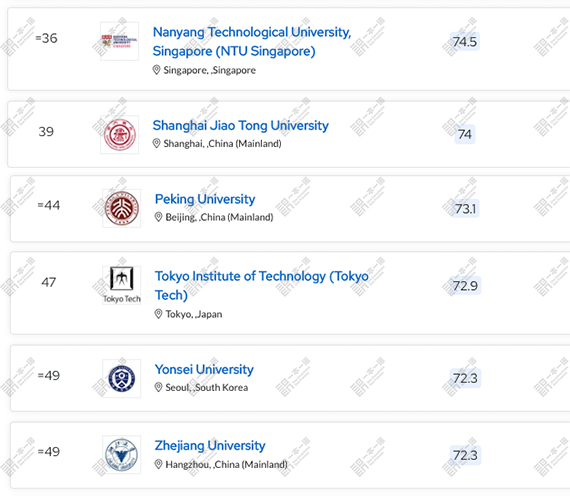Click the Peking University seal logo
The height and width of the screenshot is (496, 570).
point(122,208)
